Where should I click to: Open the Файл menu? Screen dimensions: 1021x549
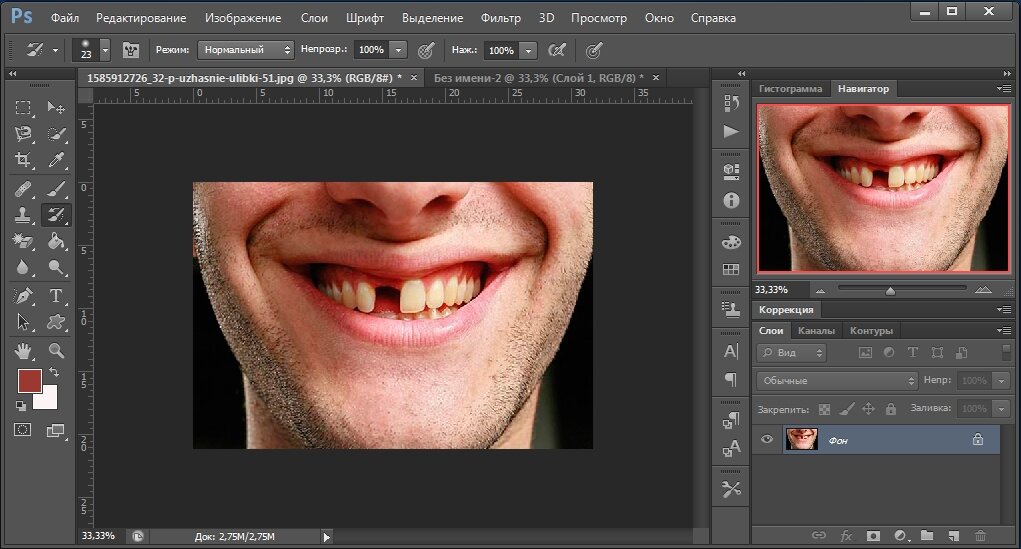click(x=64, y=18)
